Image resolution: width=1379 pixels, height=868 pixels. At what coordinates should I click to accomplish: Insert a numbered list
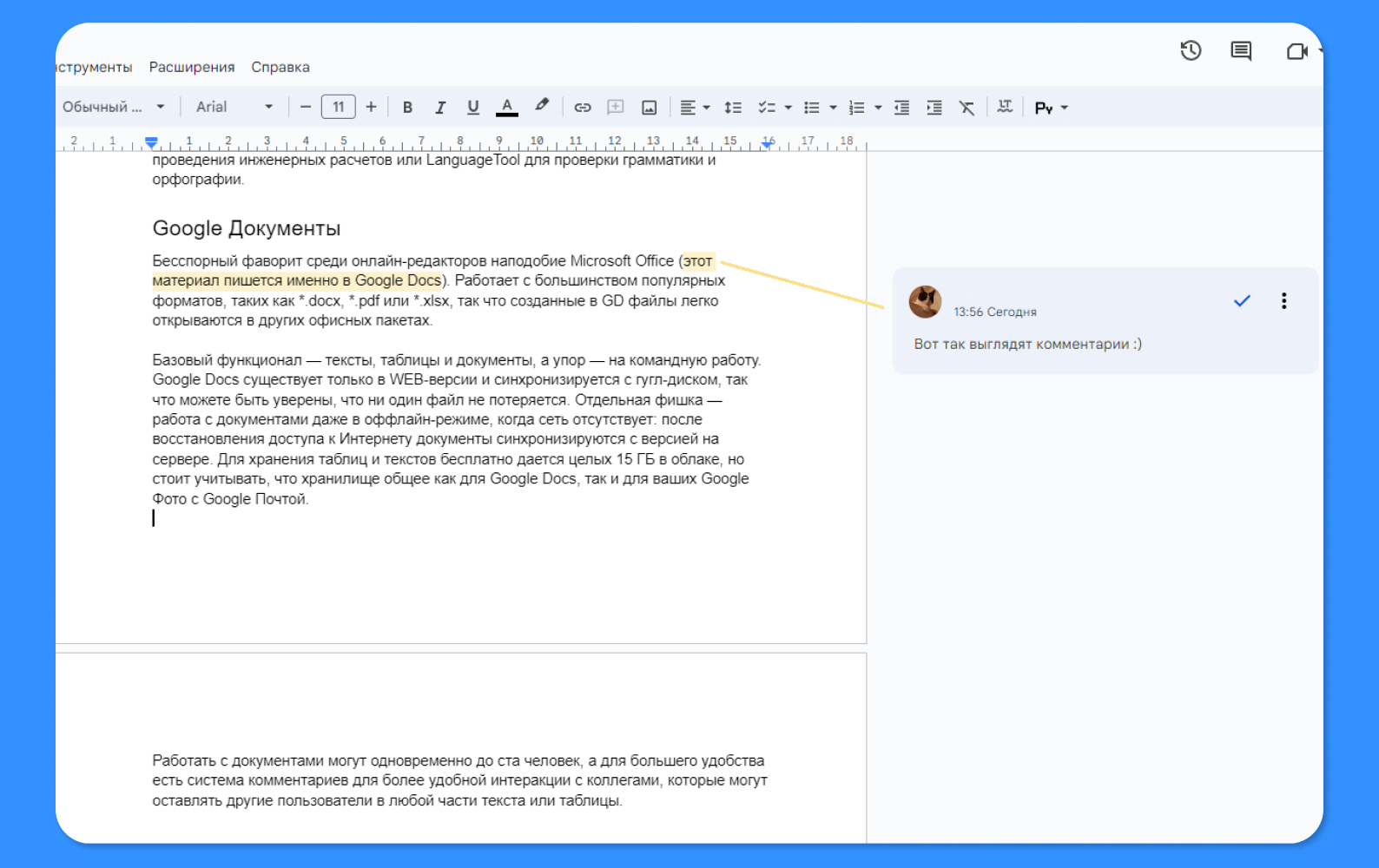coord(857,108)
